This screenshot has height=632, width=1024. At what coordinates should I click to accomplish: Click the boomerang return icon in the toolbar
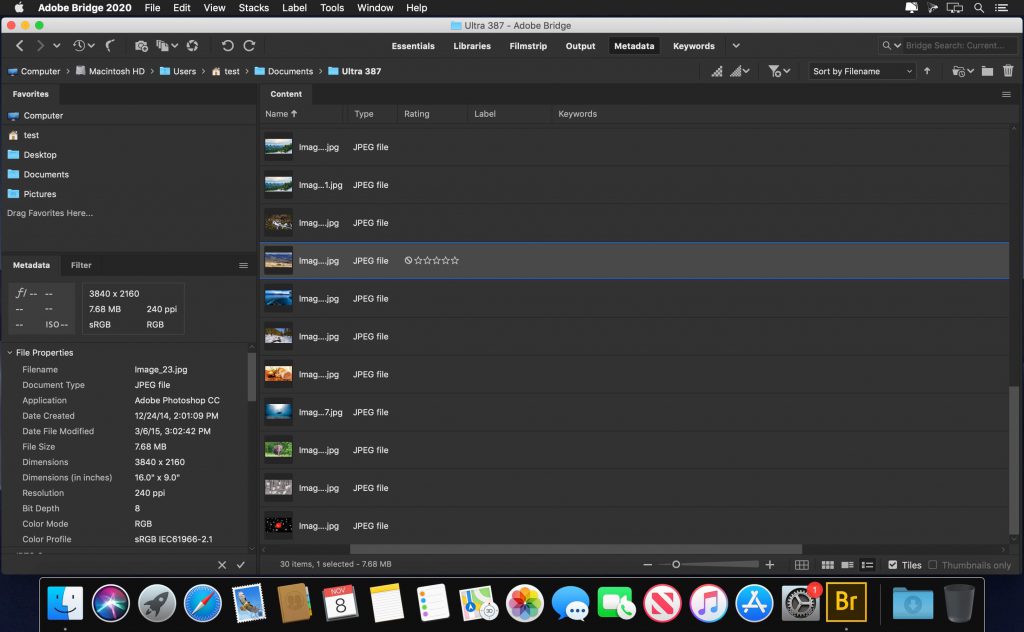tap(109, 45)
